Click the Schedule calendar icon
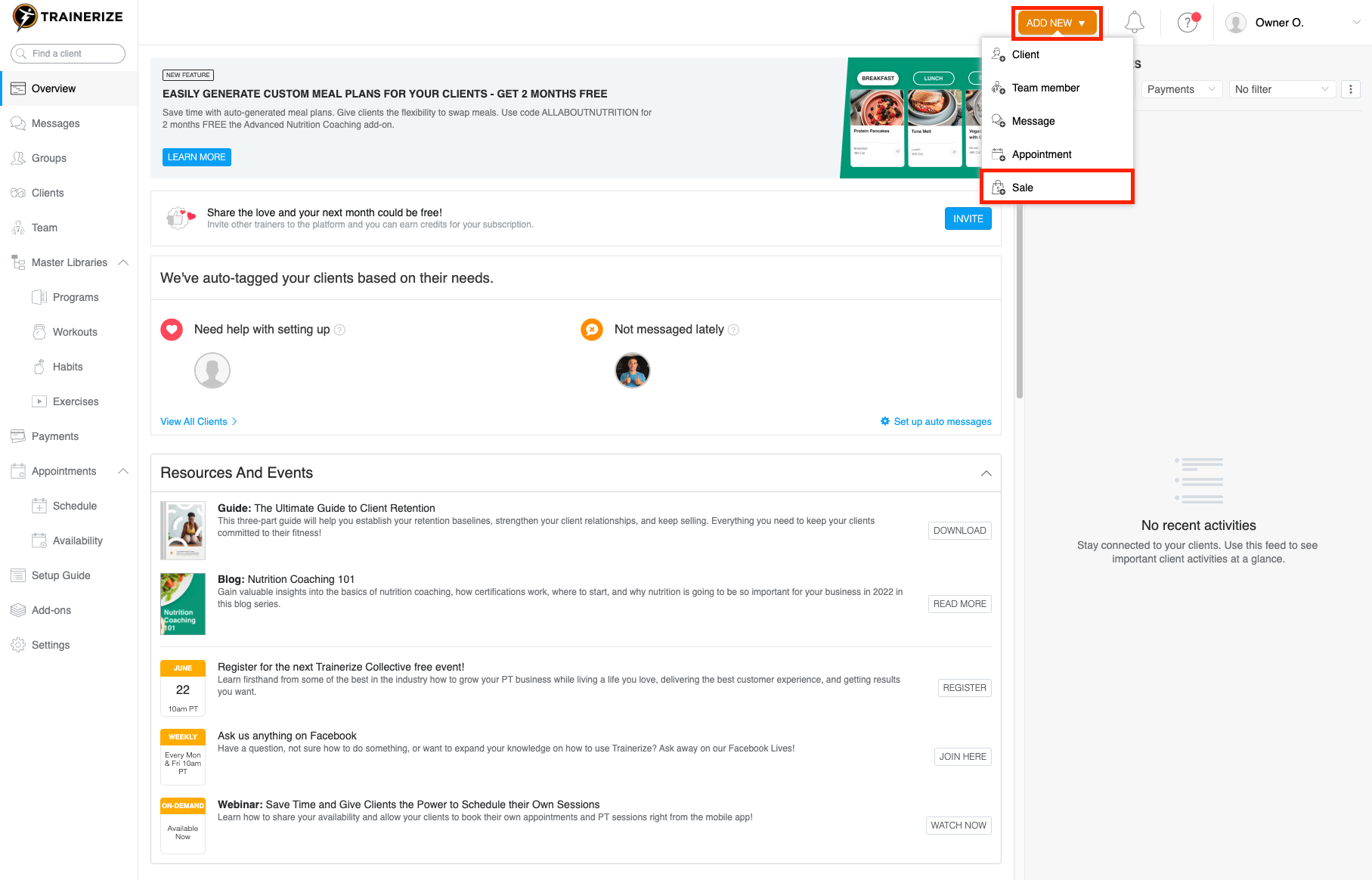Screen dimensions: 1372x880 tap(39, 506)
